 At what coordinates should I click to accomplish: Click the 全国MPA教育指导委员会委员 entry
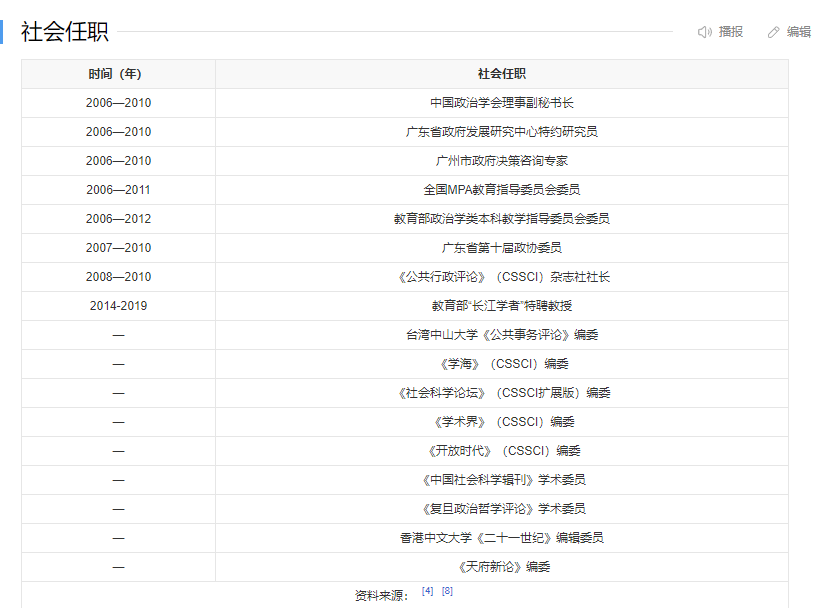(501, 190)
